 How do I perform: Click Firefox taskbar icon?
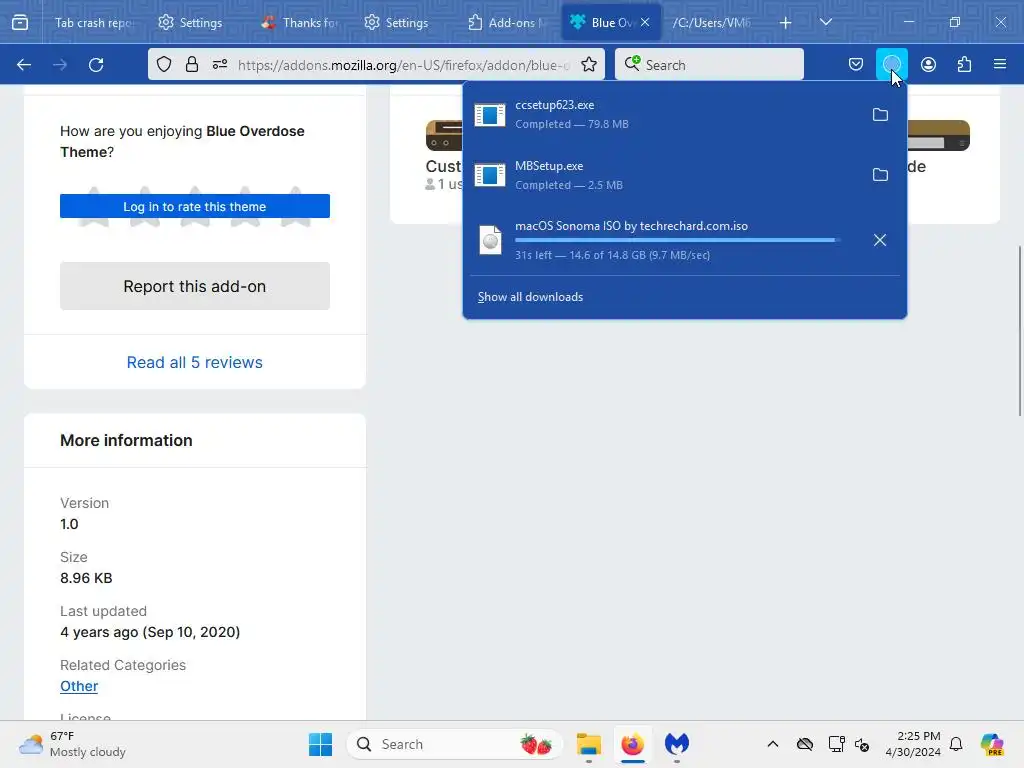(x=632, y=744)
